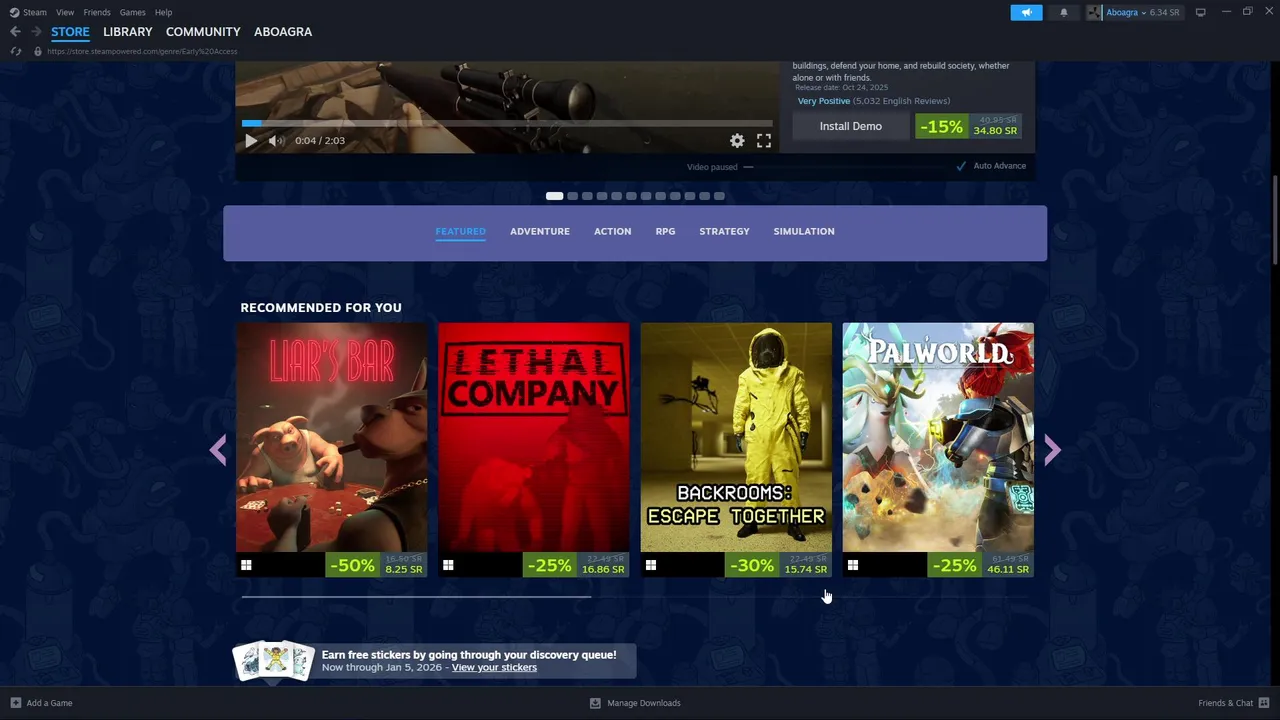Click the Big Picture mode monitor icon

(x=1200, y=12)
